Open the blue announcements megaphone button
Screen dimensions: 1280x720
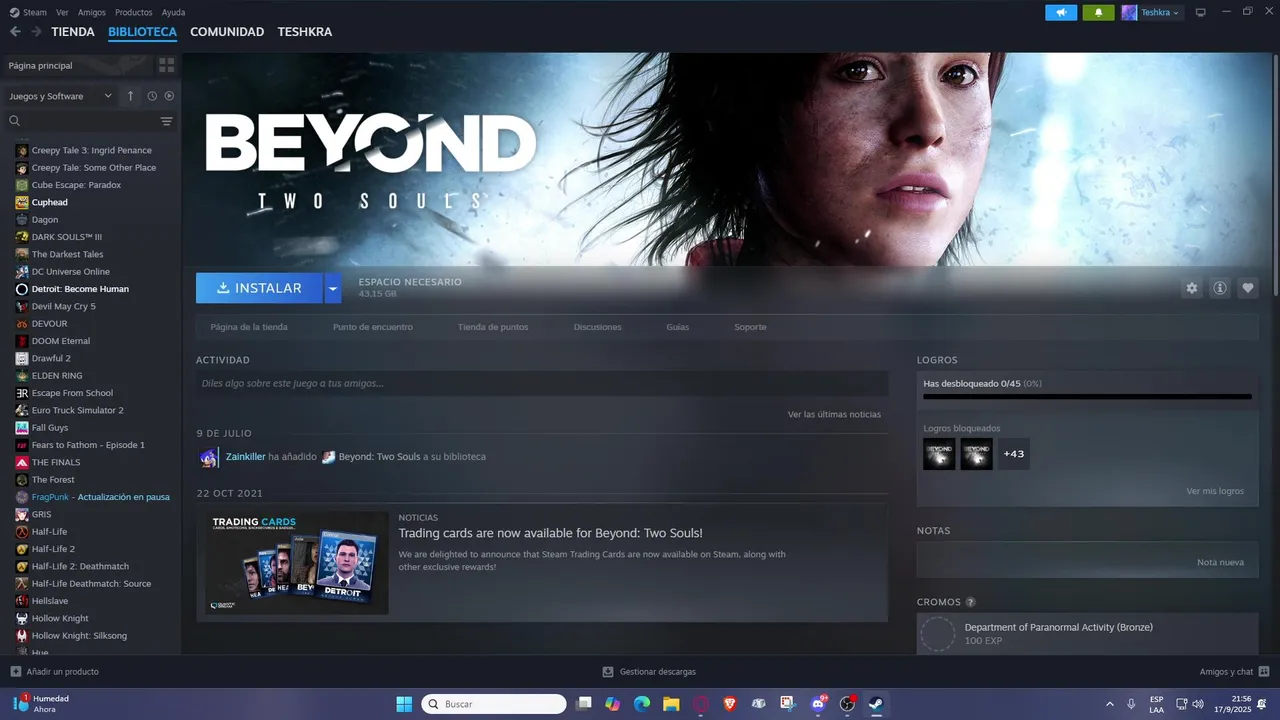pos(1061,13)
